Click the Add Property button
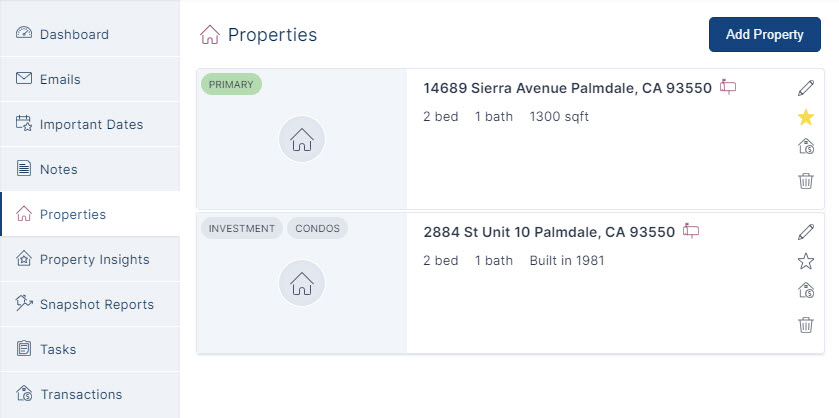Screen dimensions: 839x418 764,34
